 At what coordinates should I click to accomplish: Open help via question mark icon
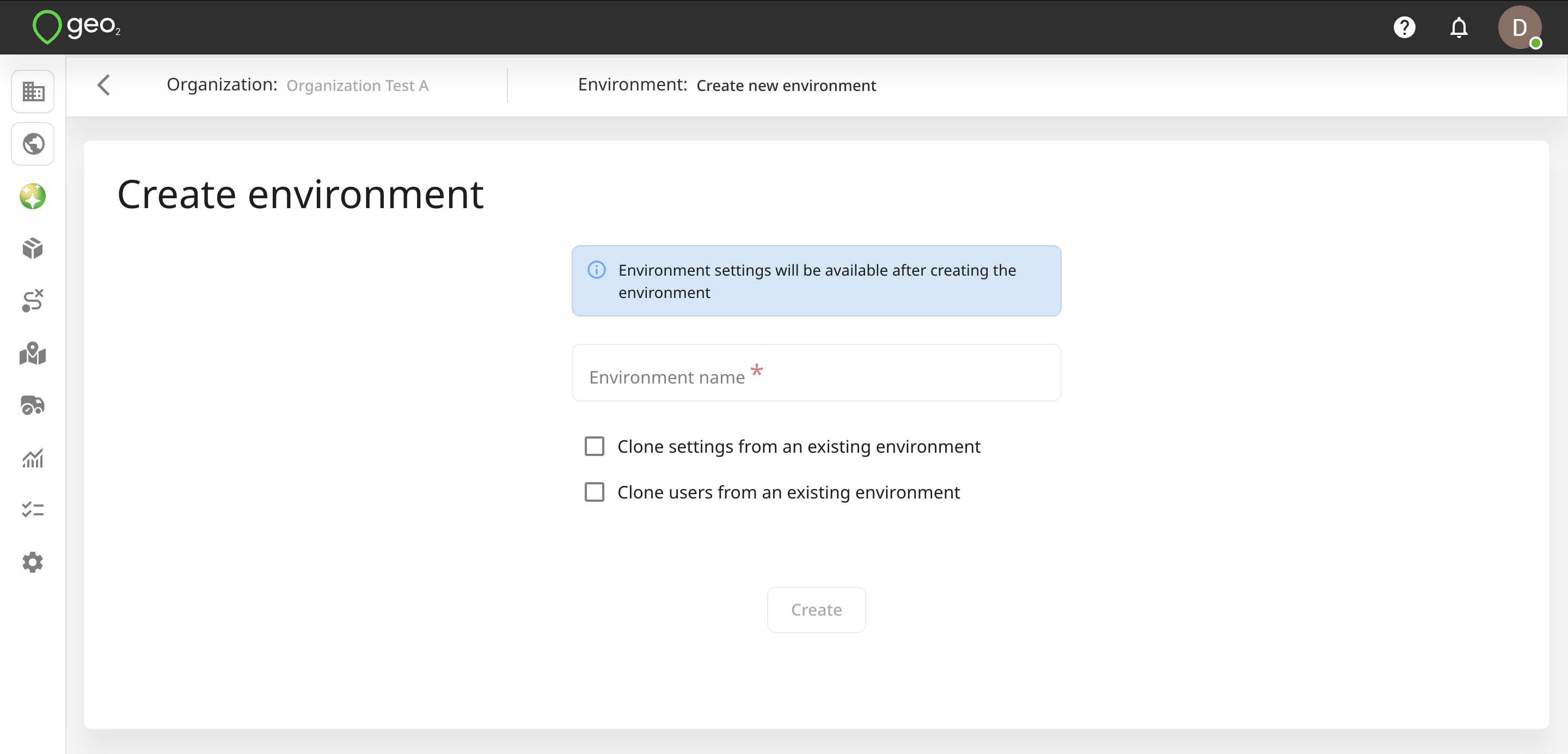coord(1404,27)
